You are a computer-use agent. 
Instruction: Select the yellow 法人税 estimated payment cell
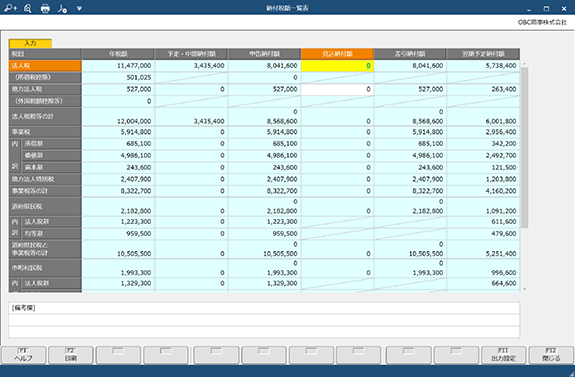pos(337,66)
